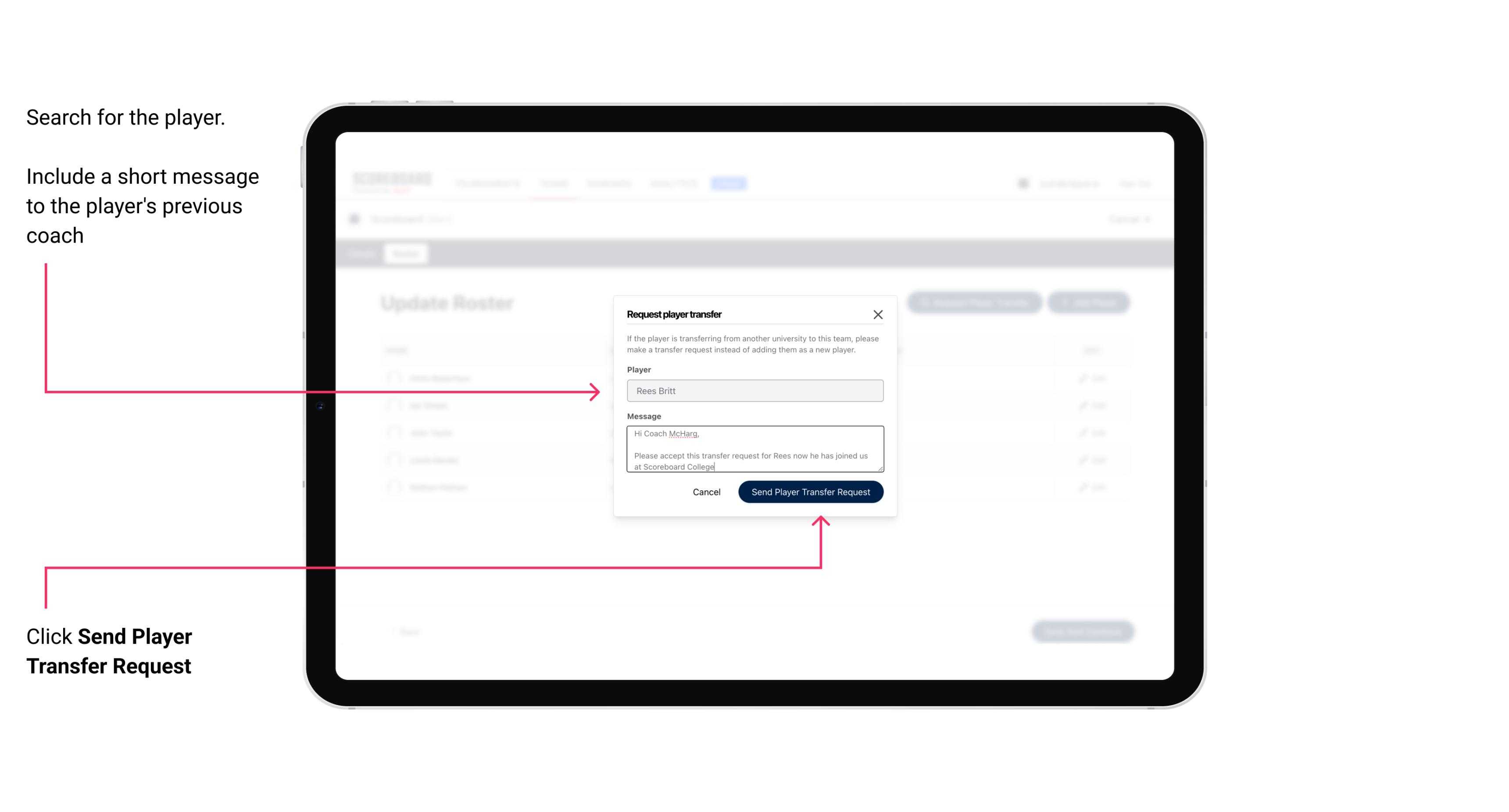The image size is (1509, 812).
Task: Open the player search dropdown field
Action: (754, 391)
